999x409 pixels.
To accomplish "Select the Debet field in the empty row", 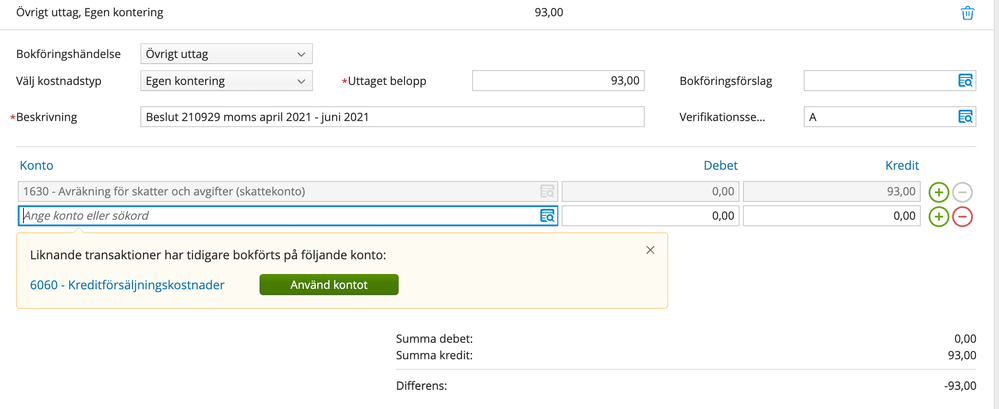I will pyautogui.click(x=650, y=216).
